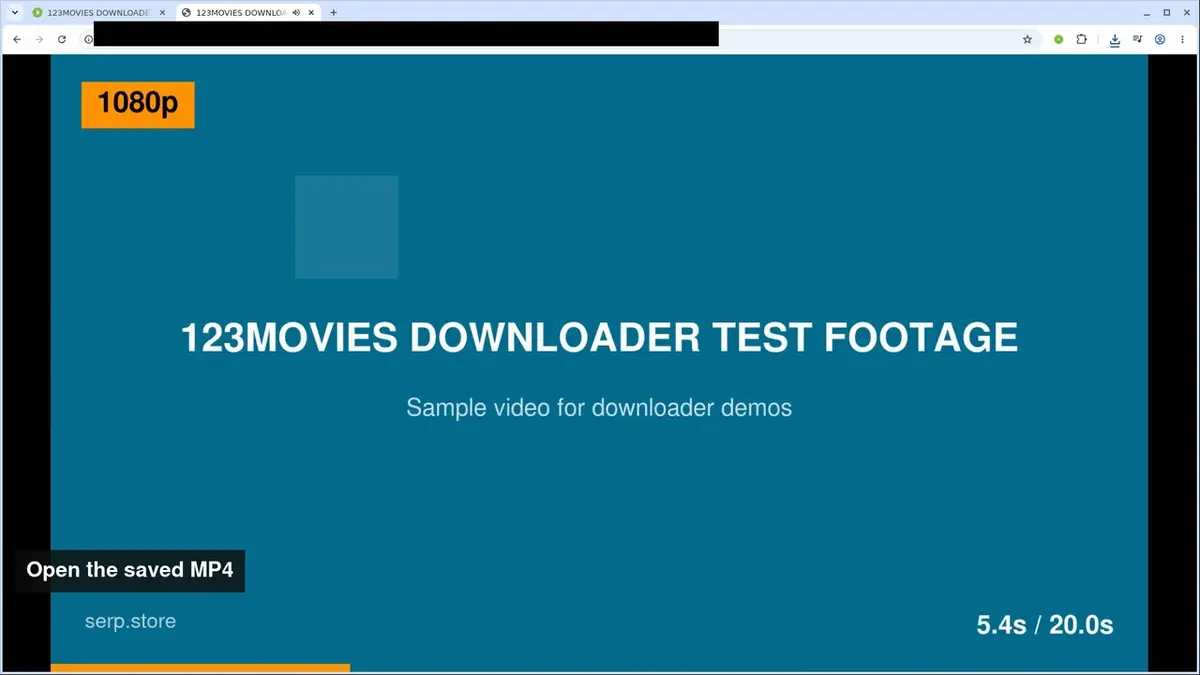Select the active tab with globe favicon

pos(248,12)
